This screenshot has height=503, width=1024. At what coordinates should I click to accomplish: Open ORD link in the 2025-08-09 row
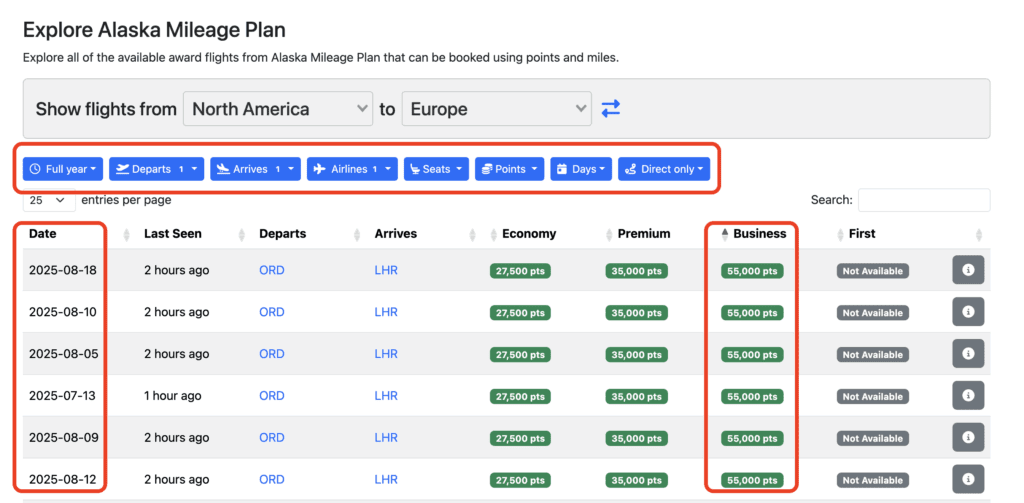[272, 437]
